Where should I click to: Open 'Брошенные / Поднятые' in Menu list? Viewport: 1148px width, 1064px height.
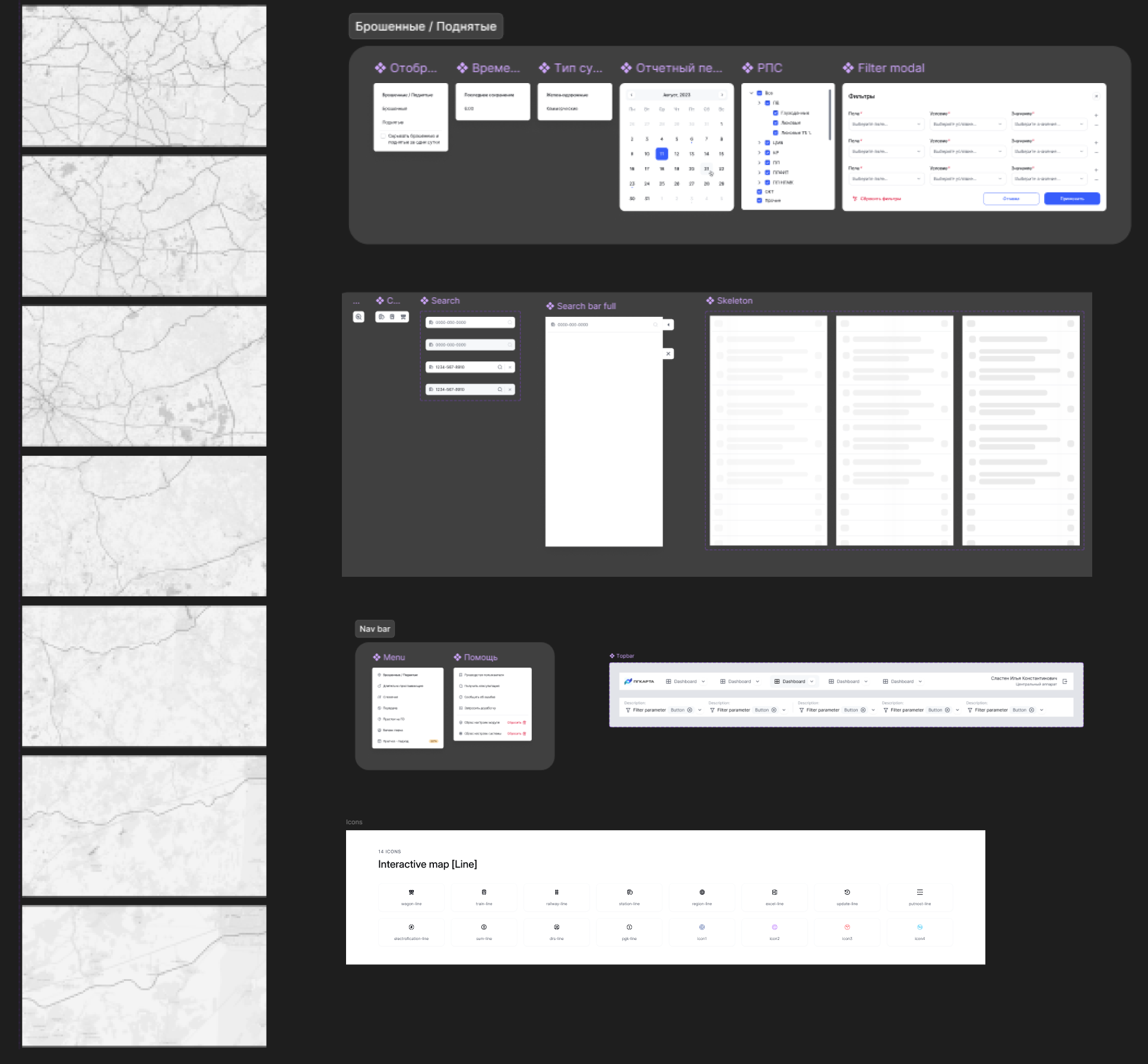(400, 675)
